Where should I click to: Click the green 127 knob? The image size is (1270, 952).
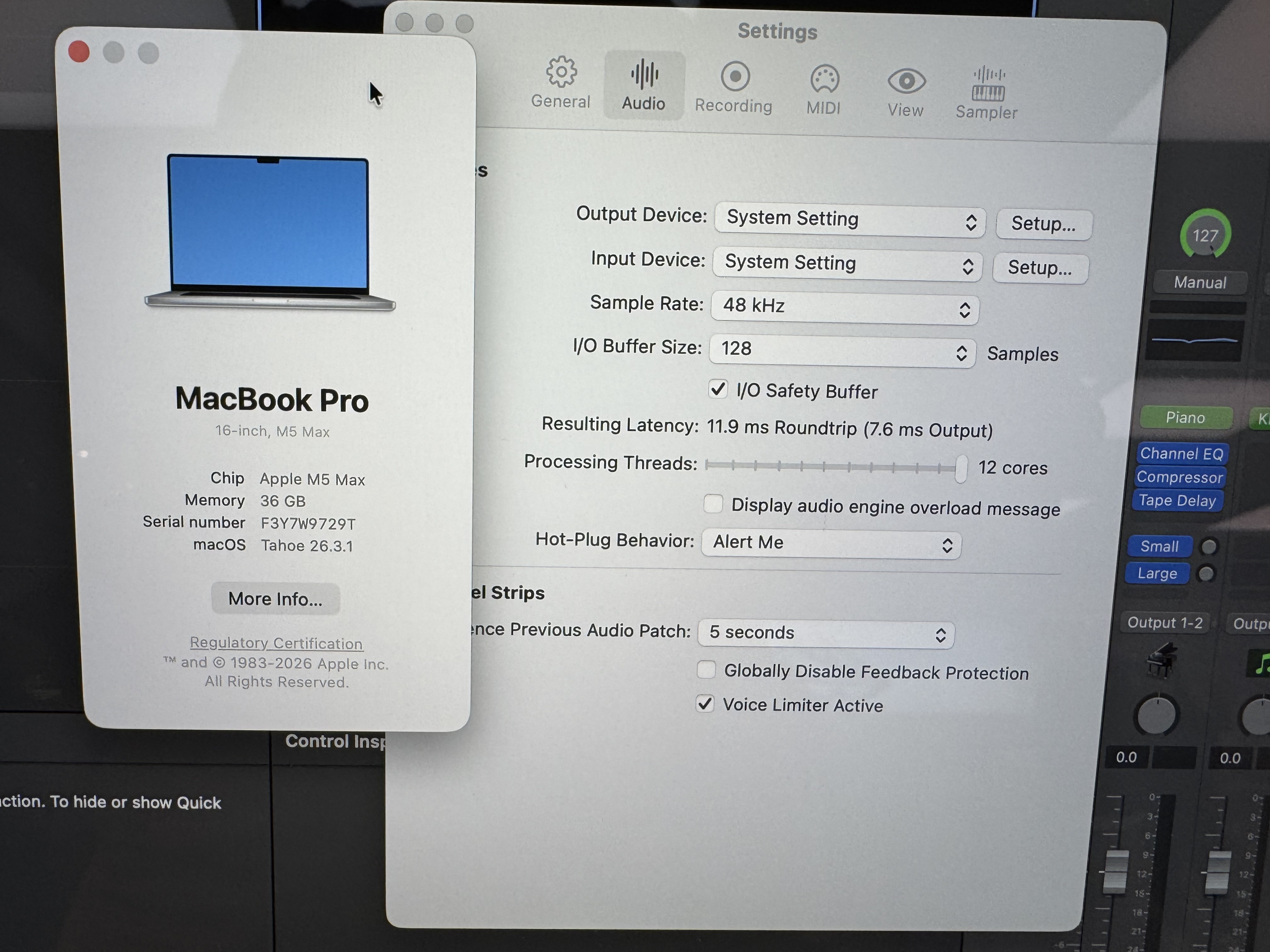[x=1205, y=234]
